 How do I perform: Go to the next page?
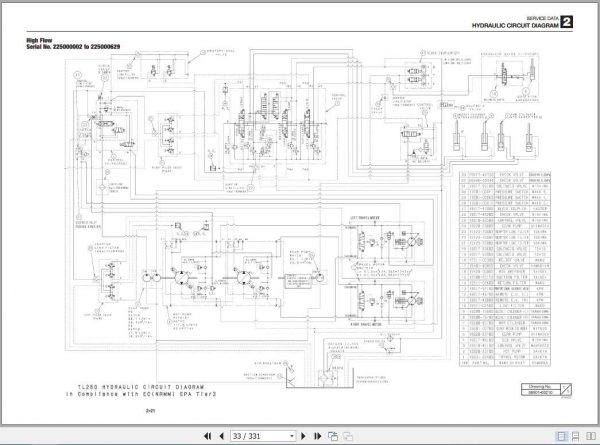pos(303,436)
